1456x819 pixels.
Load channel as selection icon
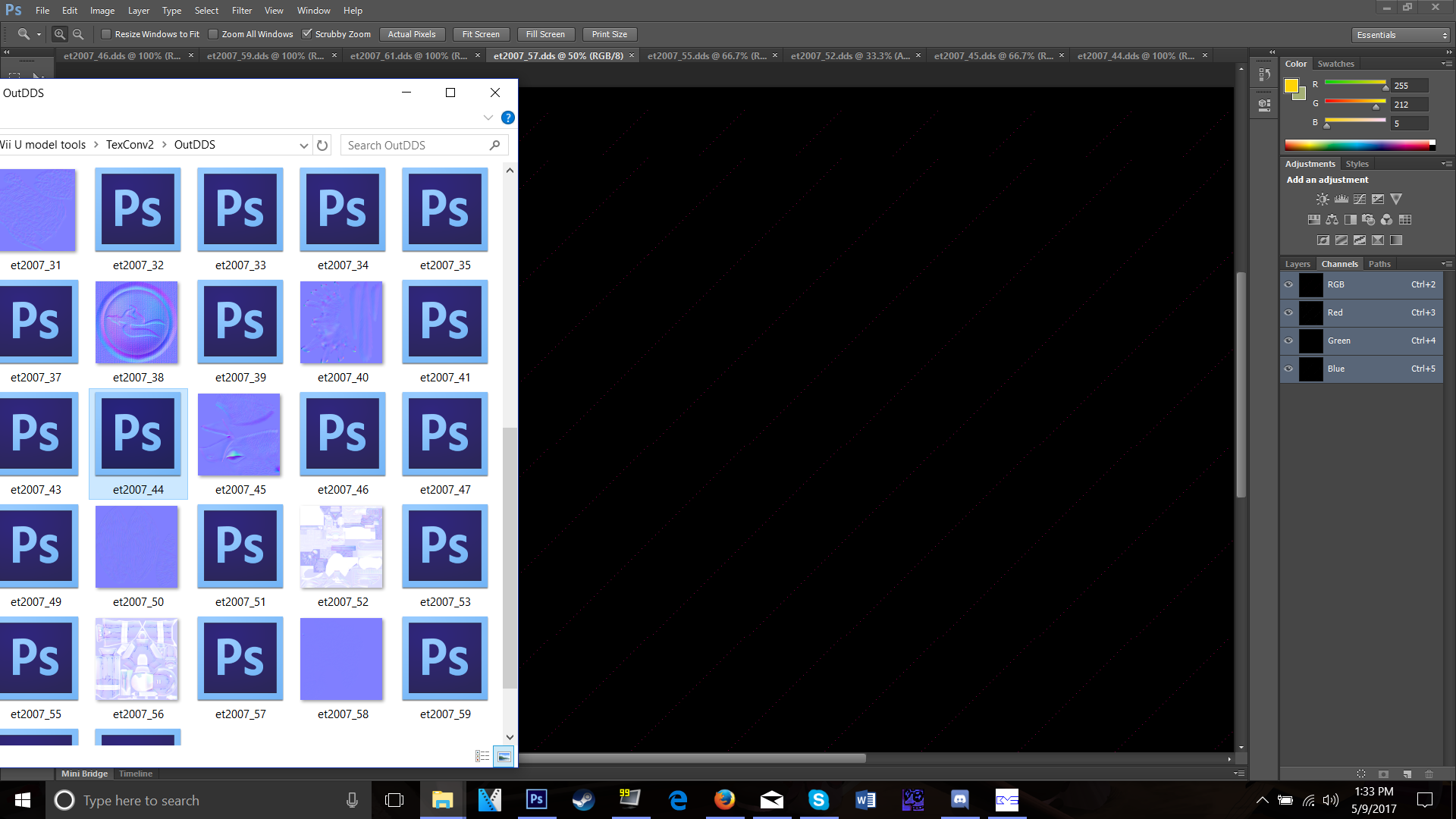click(1361, 774)
